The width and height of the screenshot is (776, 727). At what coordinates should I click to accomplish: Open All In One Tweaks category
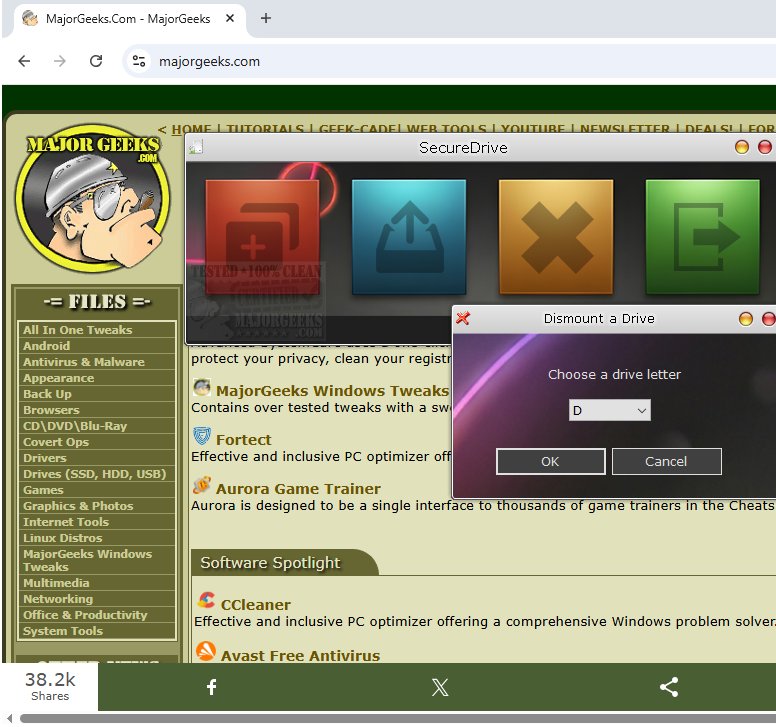click(x=78, y=330)
